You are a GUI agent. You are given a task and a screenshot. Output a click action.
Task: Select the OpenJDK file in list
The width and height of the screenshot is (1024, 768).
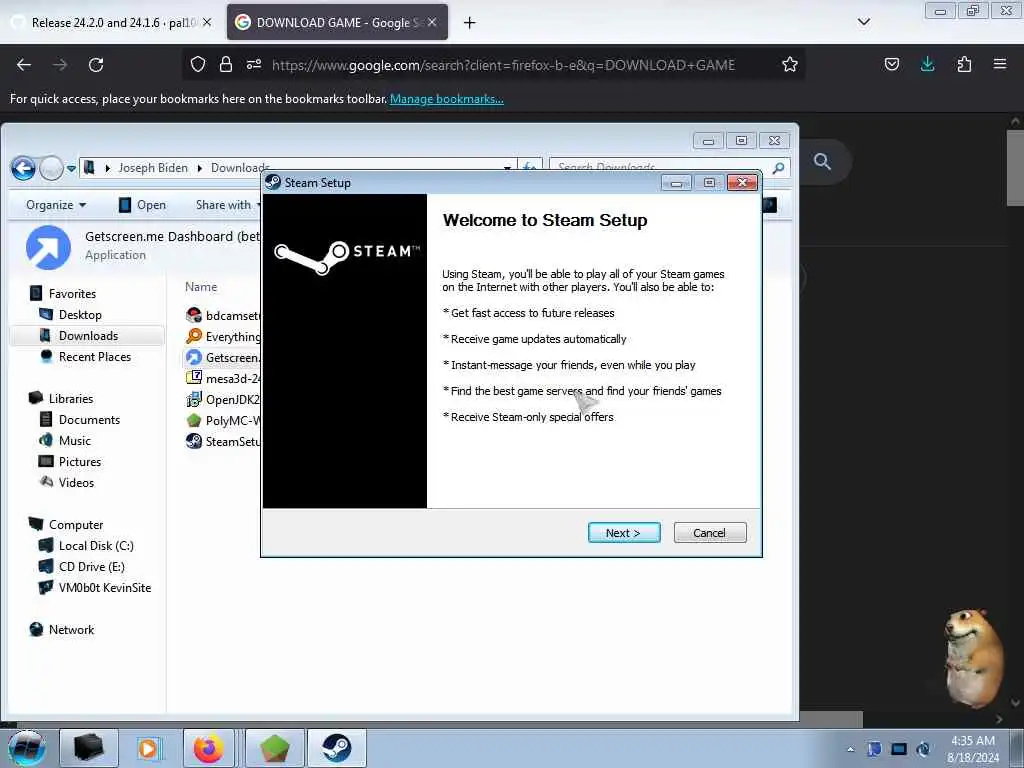(x=223, y=399)
